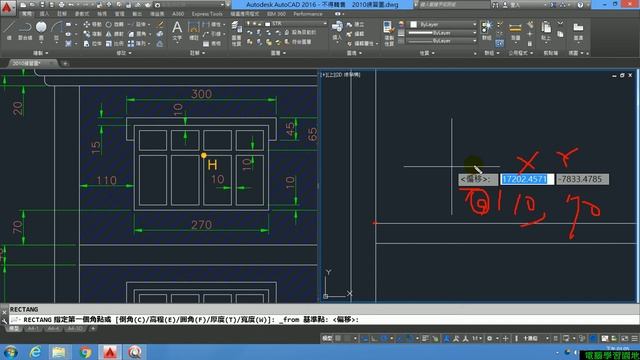
Task: Click the Erase tool in modify panel
Action: (161, 24)
